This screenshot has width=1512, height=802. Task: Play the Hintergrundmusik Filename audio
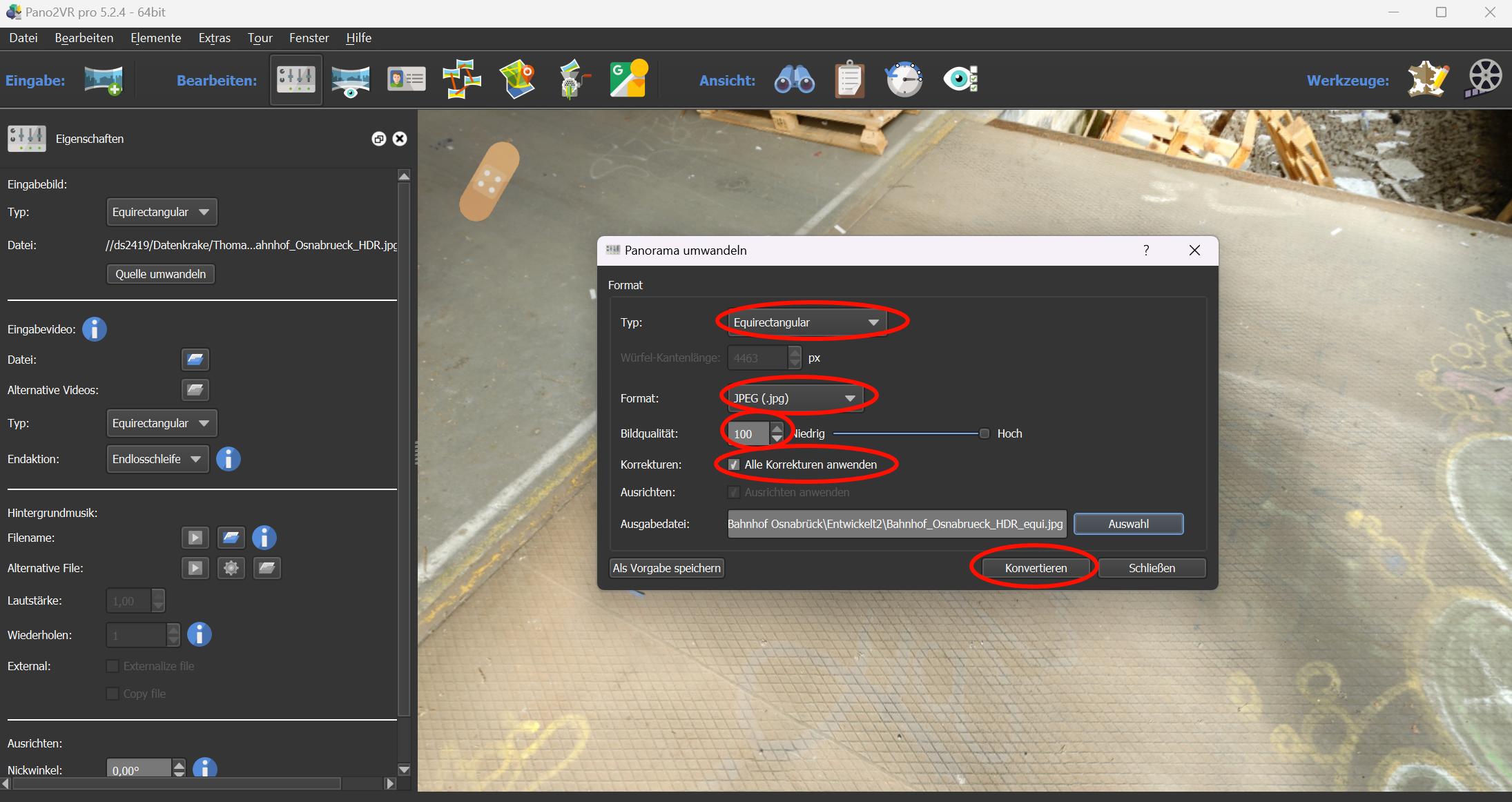195,538
